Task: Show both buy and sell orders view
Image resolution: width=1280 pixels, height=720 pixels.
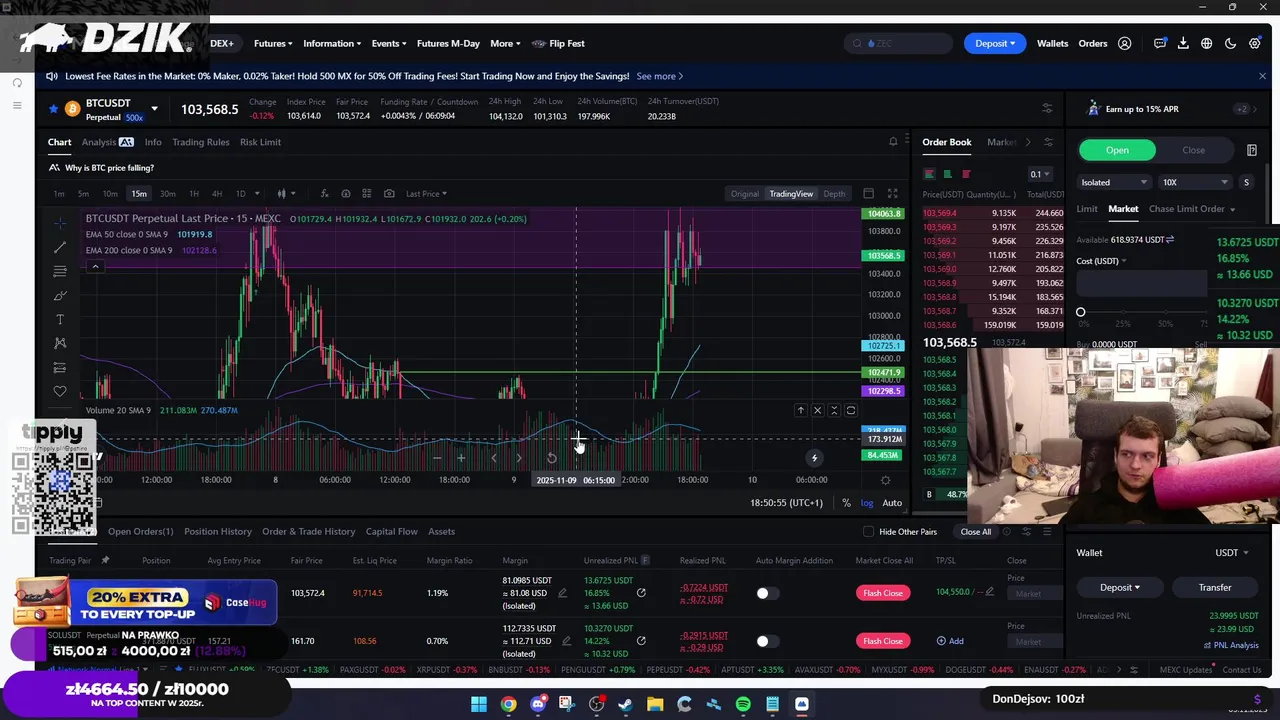Action: coord(929,174)
